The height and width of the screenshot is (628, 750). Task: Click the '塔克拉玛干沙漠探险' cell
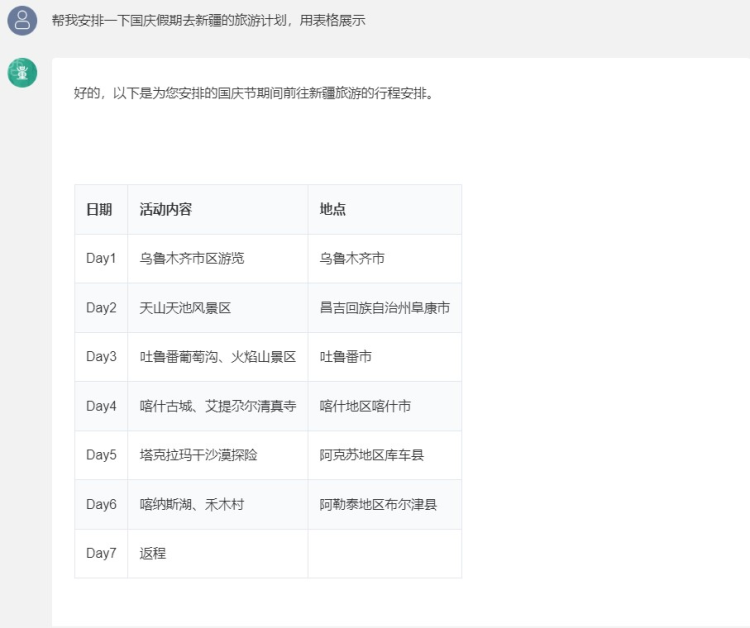pos(218,455)
